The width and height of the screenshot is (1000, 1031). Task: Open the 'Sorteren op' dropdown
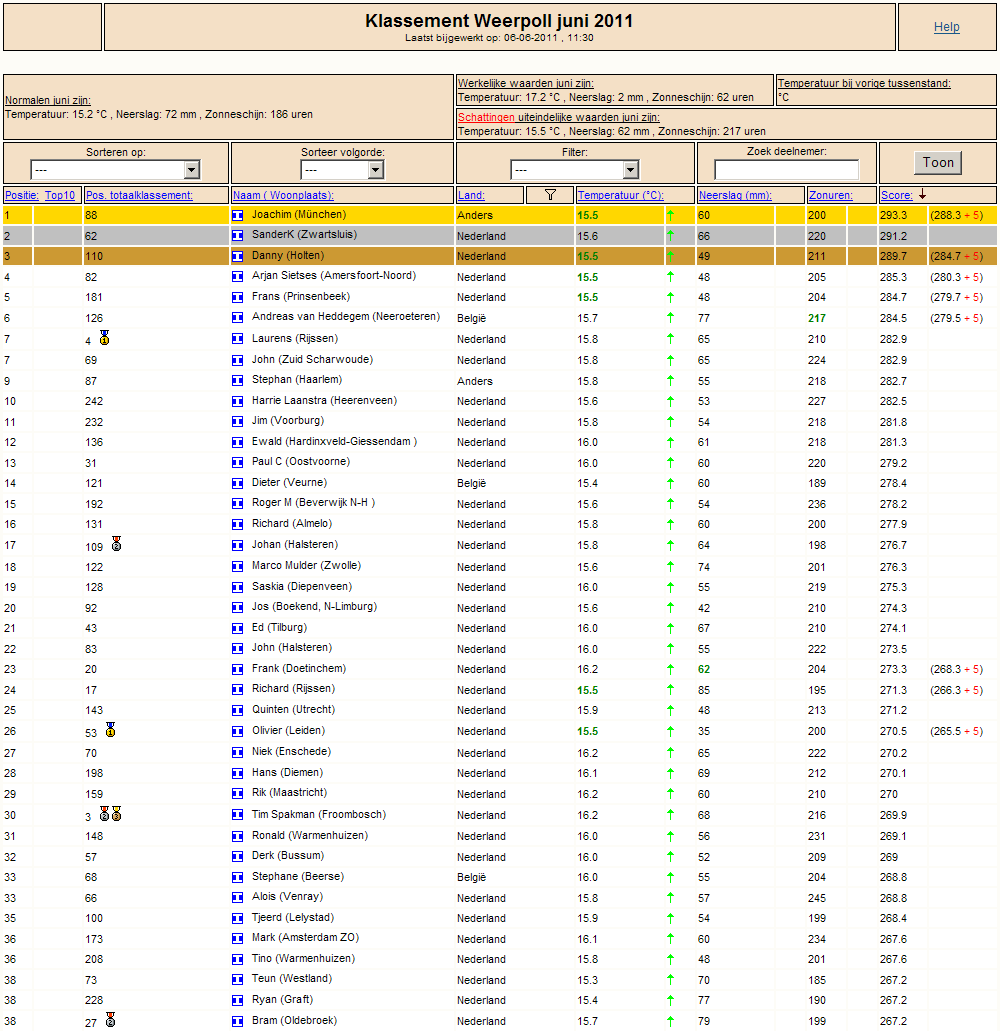coord(115,170)
